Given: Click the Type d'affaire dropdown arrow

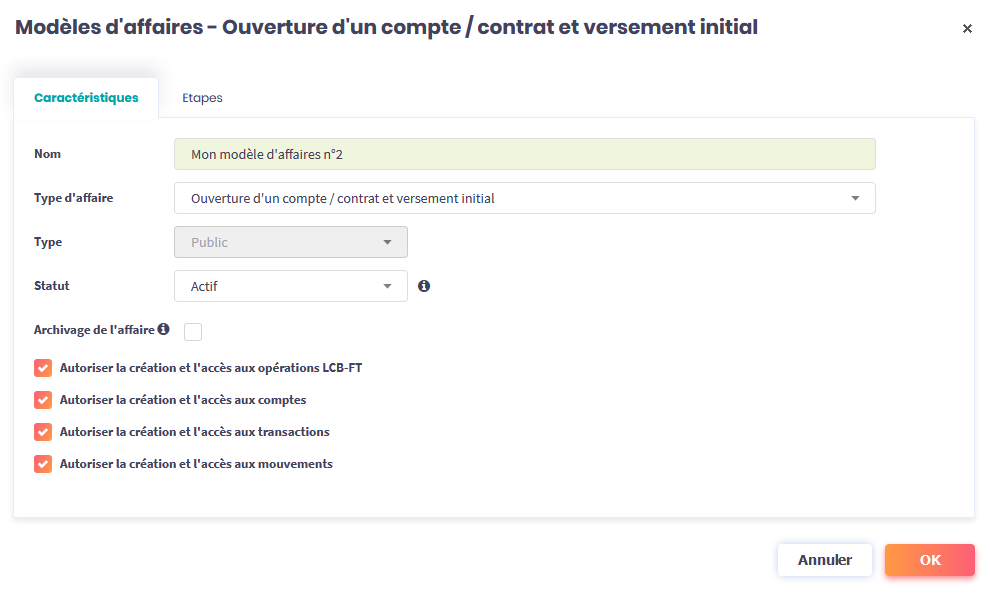Looking at the screenshot, I should pos(855,198).
